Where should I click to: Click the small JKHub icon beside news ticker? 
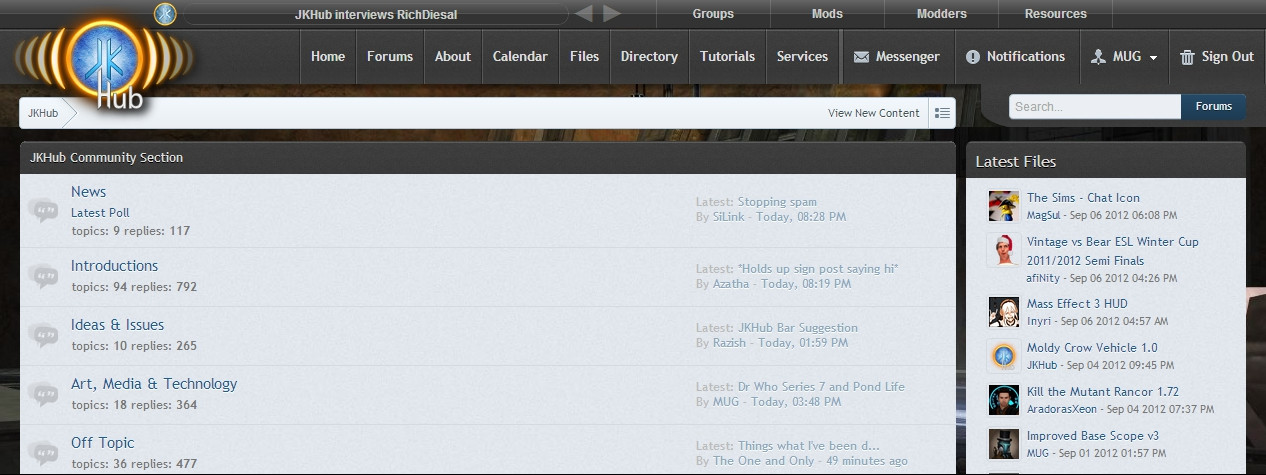(165, 14)
